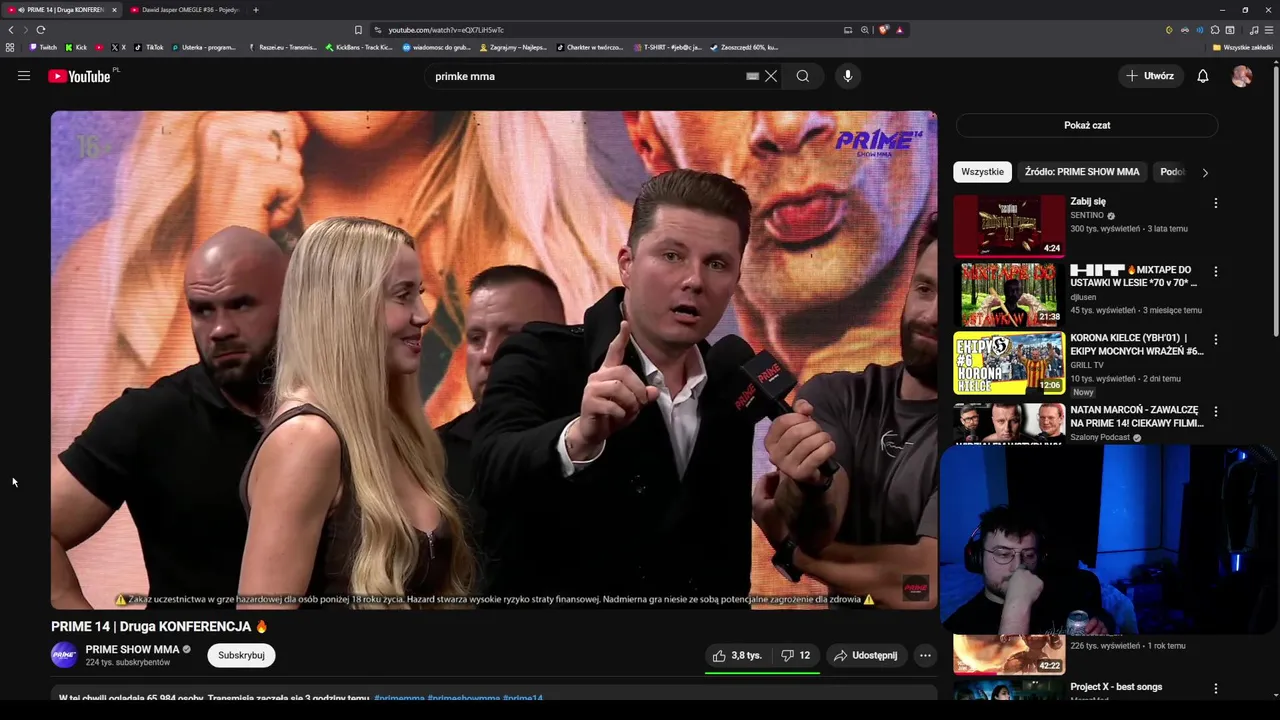Close the PRIME 14 browser tab
The height and width of the screenshot is (720, 1280).
[114, 10]
